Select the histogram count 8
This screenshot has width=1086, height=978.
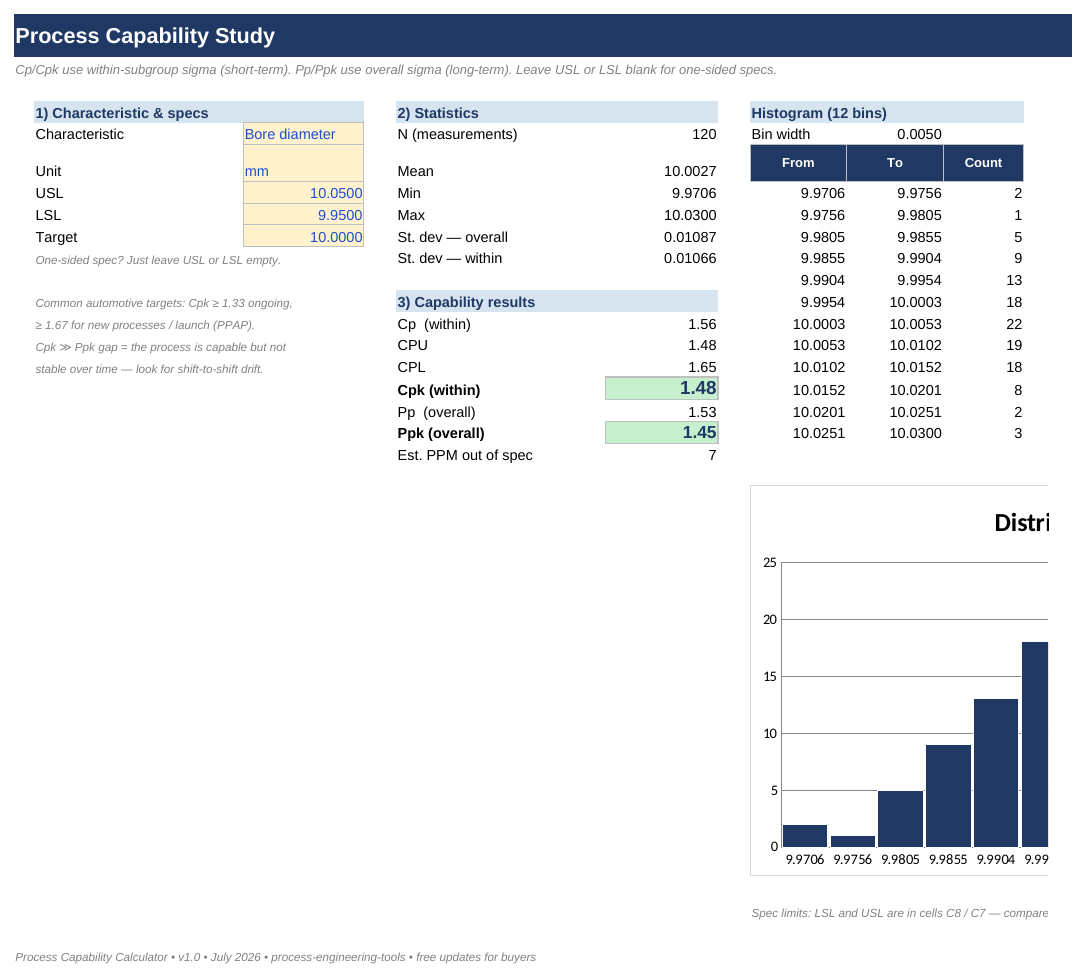(1018, 390)
